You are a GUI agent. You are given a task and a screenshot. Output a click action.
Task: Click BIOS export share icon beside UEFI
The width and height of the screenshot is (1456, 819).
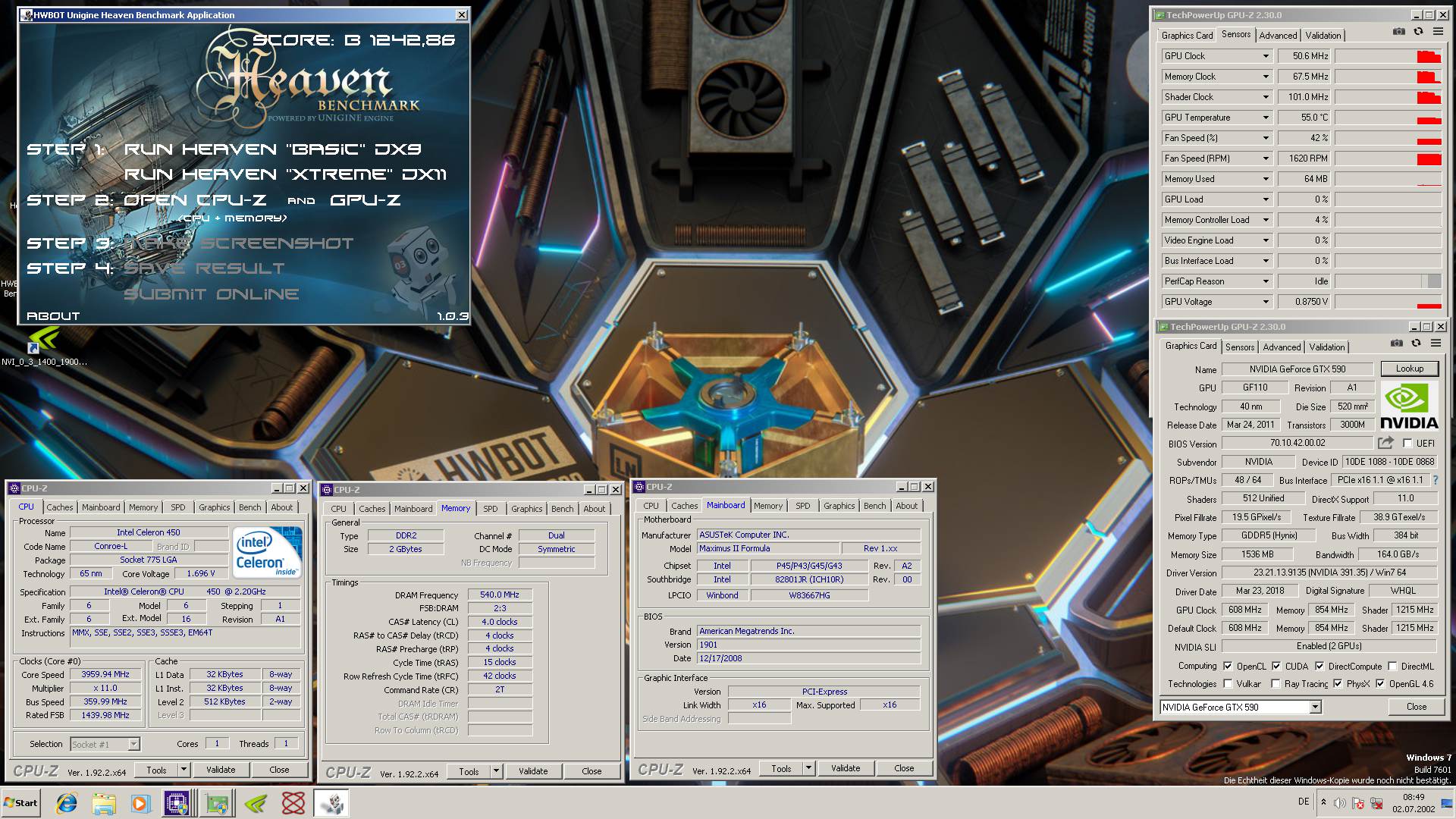point(1386,443)
